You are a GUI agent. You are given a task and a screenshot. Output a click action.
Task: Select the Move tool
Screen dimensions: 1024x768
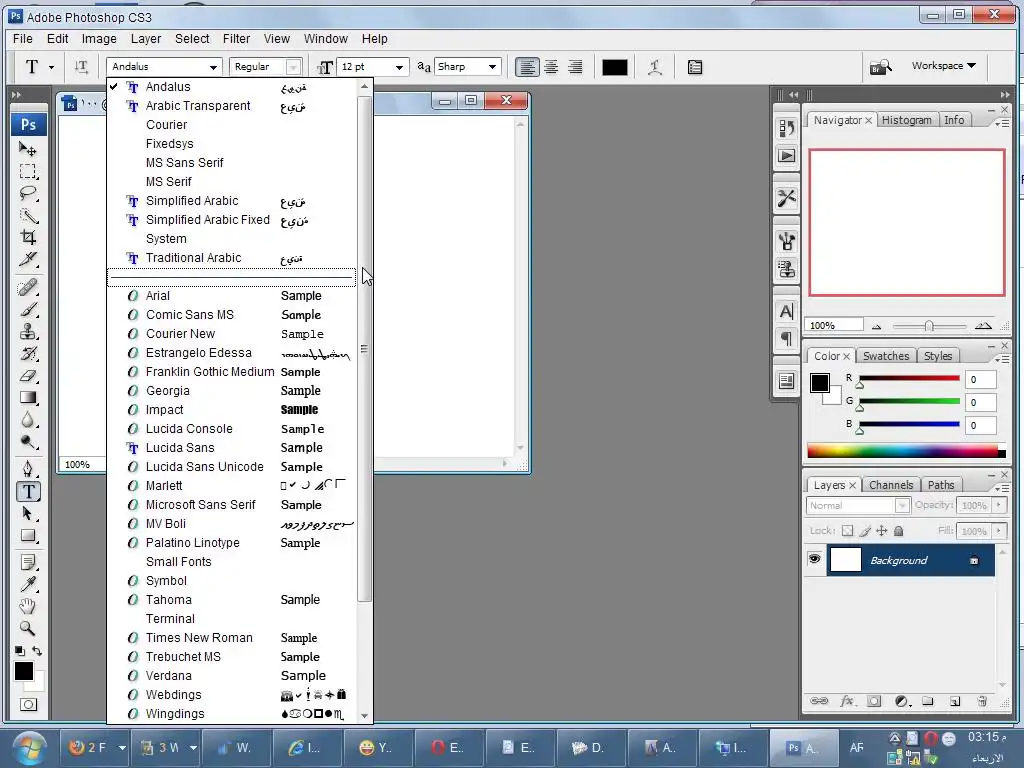27,150
